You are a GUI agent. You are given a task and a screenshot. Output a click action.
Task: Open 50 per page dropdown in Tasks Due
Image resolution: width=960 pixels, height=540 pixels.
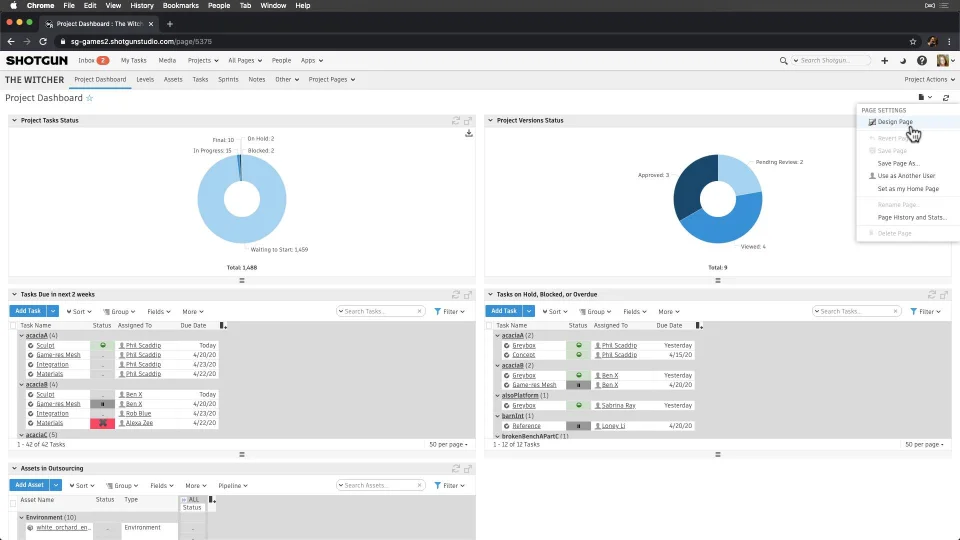click(x=448, y=444)
